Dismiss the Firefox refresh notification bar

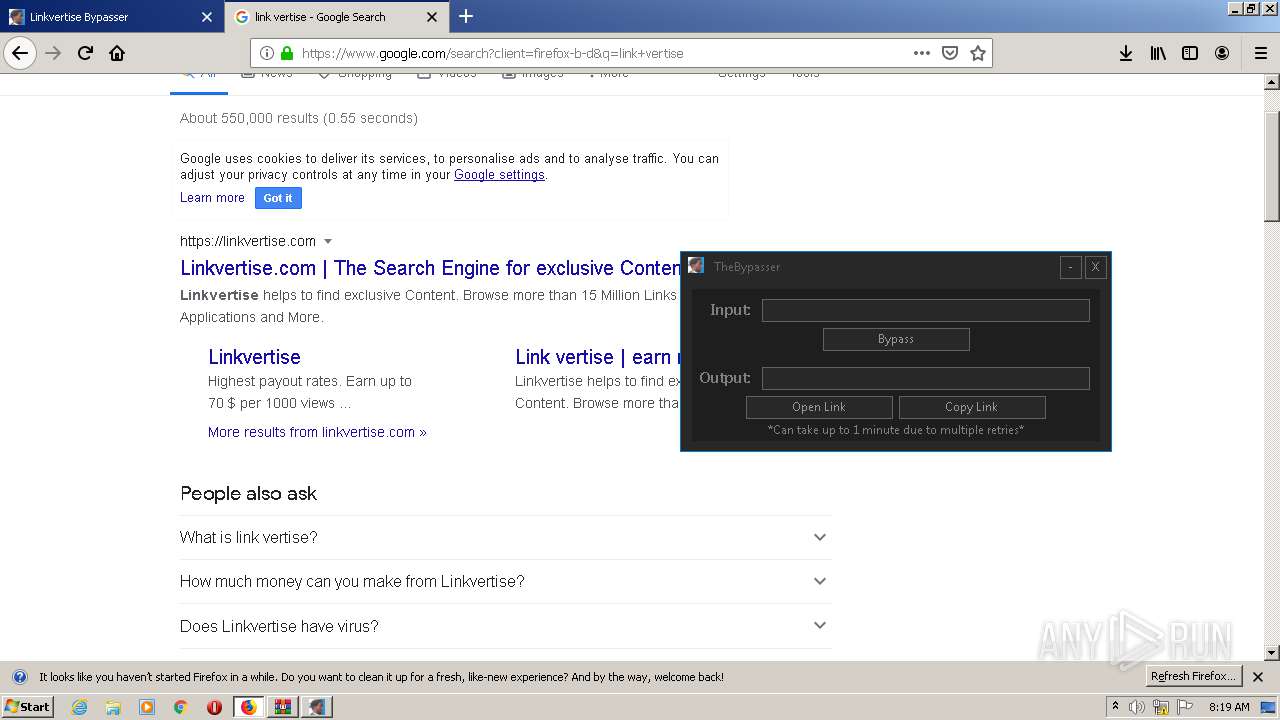coord(1258,677)
